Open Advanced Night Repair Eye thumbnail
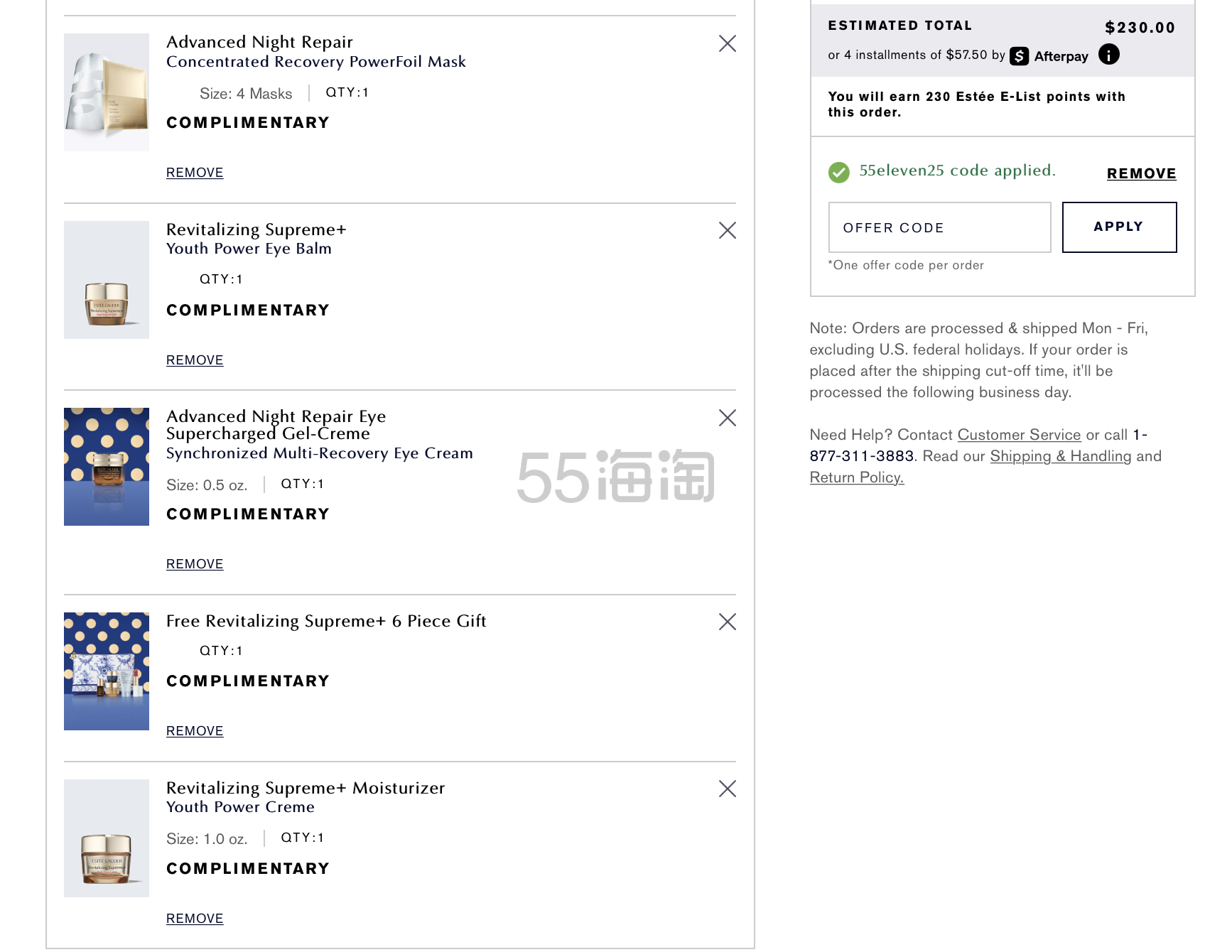Image resolution: width=1232 pixels, height=952 pixels. click(107, 467)
